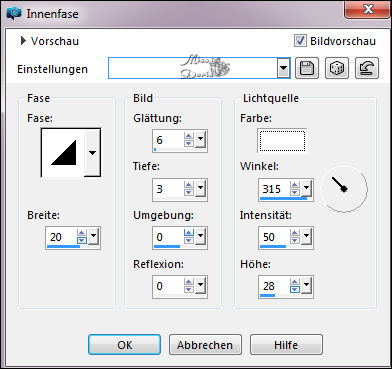Increase Winkel value with up arrow
The width and height of the screenshot is (392, 369).
tap(295, 185)
